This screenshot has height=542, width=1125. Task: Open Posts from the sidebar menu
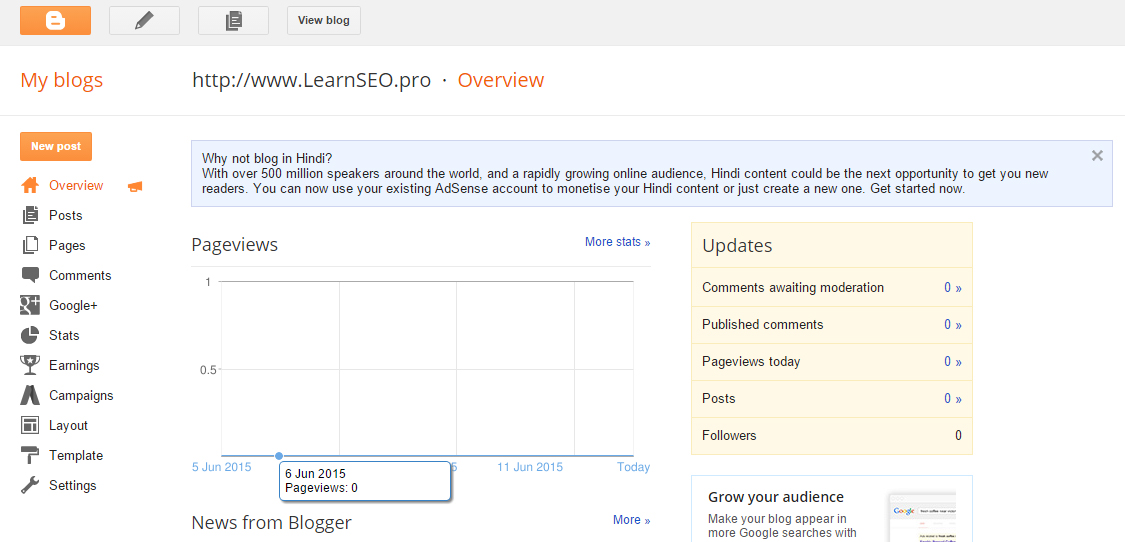coord(65,215)
